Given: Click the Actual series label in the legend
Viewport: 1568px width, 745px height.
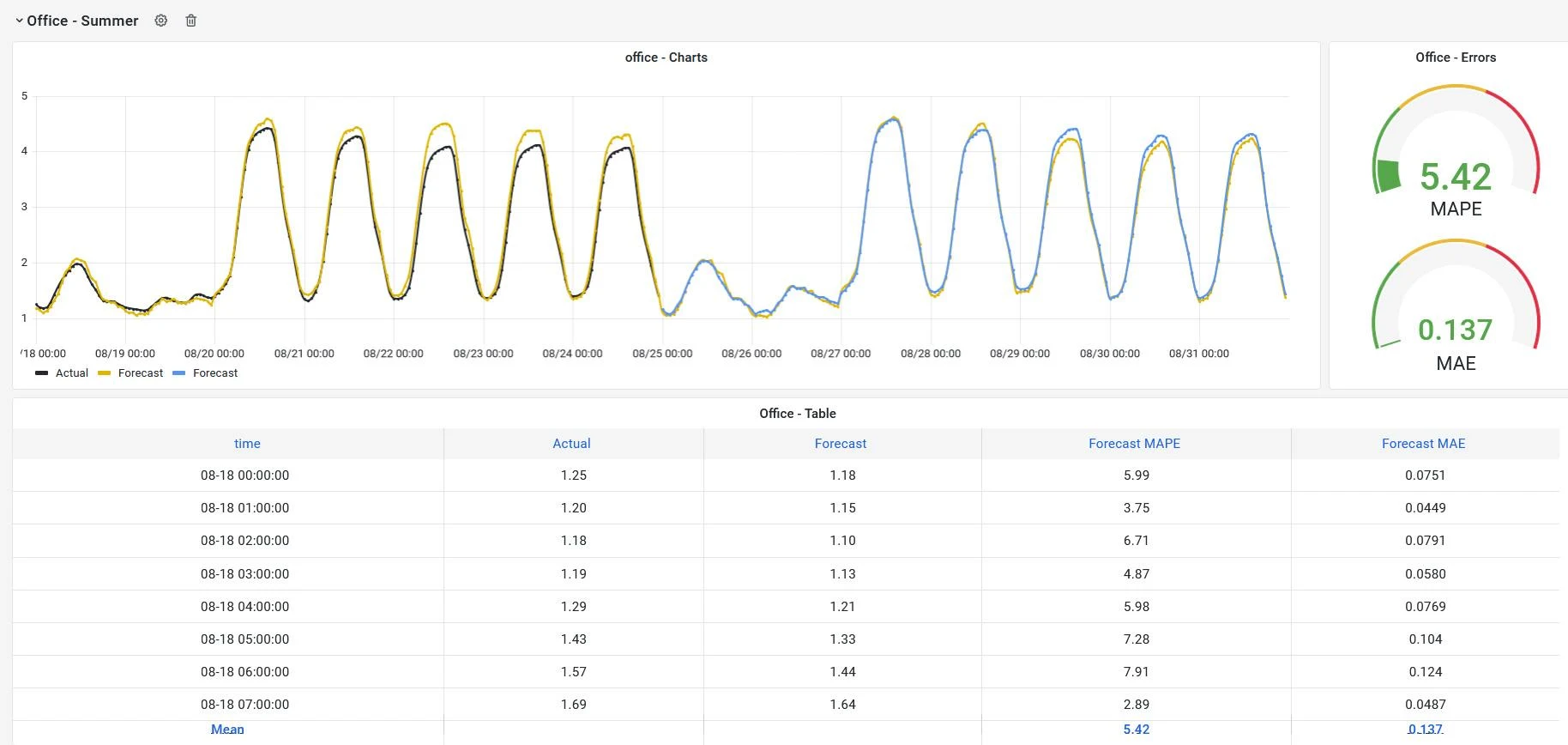Looking at the screenshot, I should (x=72, y=373).
